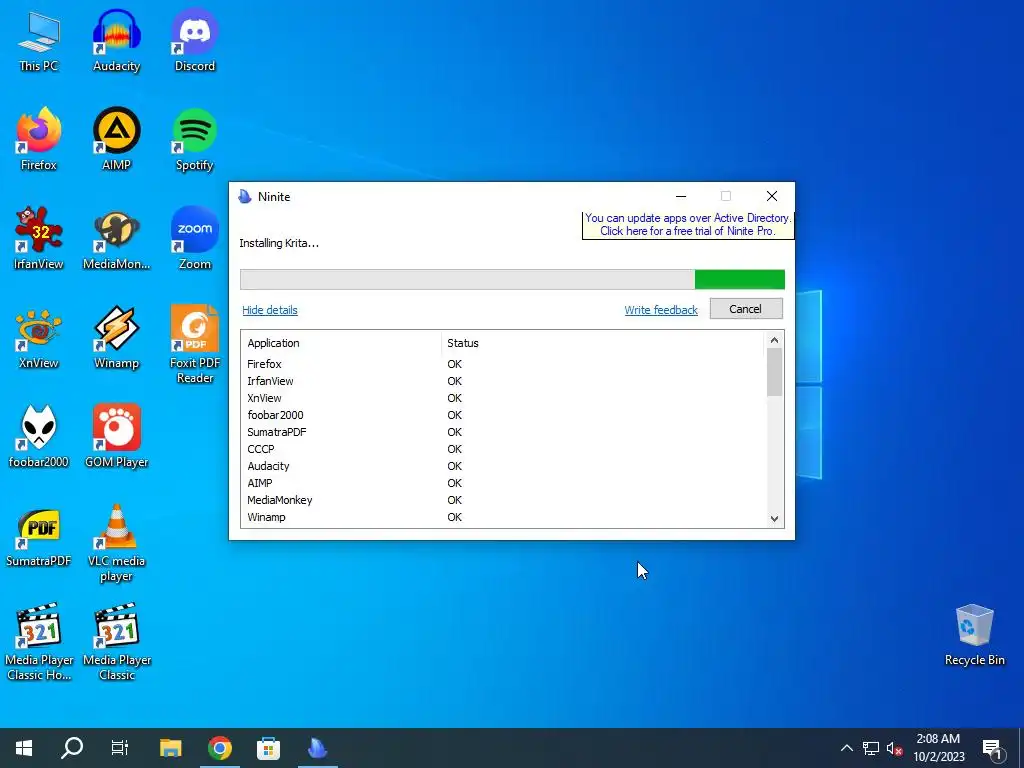Launch Zoom desktop shortcut
The height and width of the screenshot is (768, 1024).
pyautogui.click(x=195, y=239)
